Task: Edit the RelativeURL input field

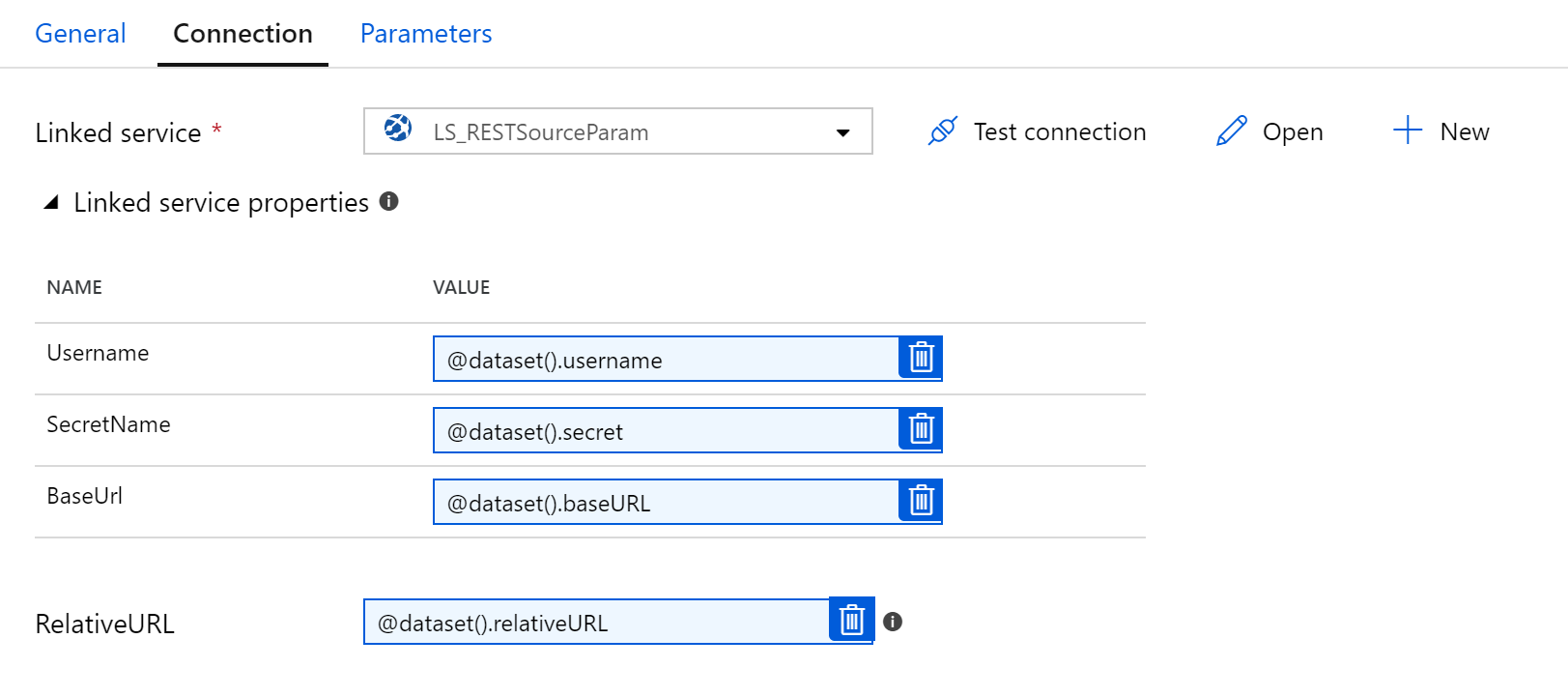Action: (596, 623)
